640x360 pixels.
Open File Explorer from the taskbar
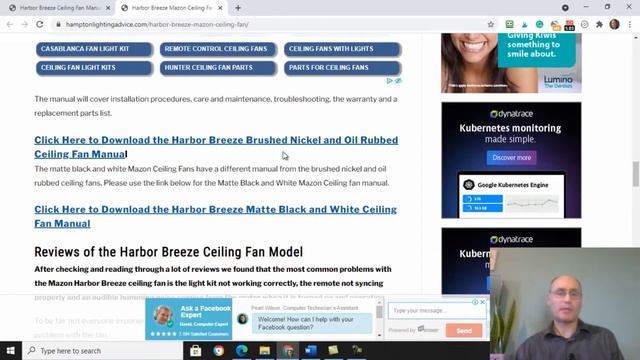pos(264,351)
